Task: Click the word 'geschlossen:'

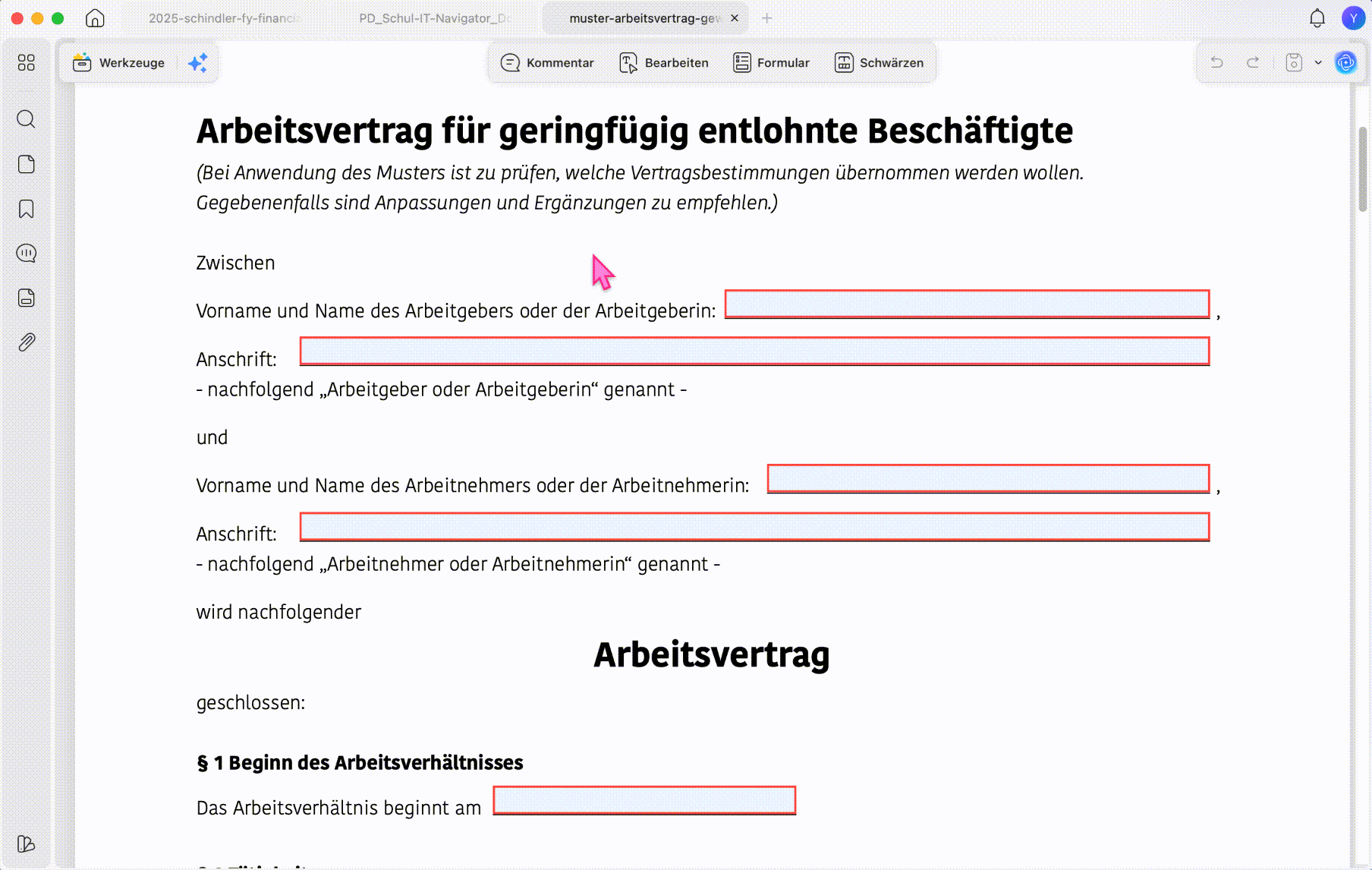Action: coord(250,703)
